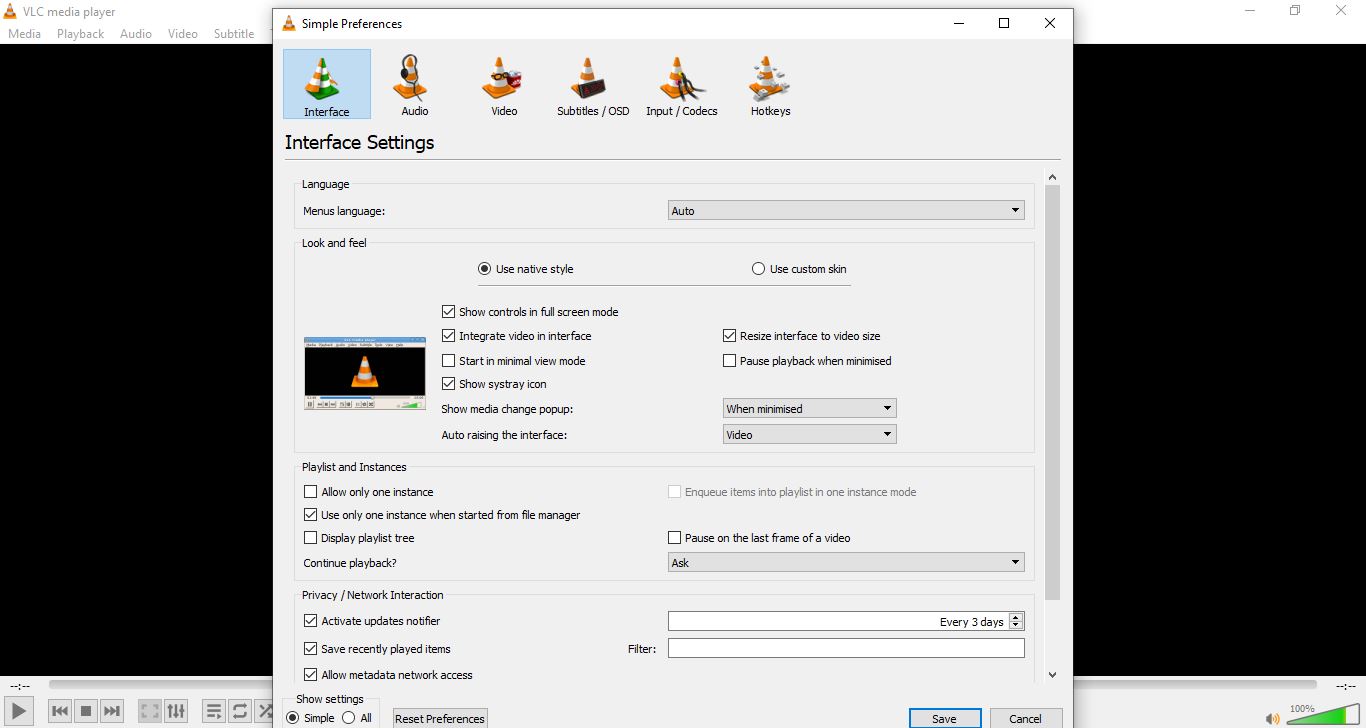Image resolution: width=1366 pixels, height=728 pixels.
Task: Stop playback using the Stop button
Action: point(86,711)
